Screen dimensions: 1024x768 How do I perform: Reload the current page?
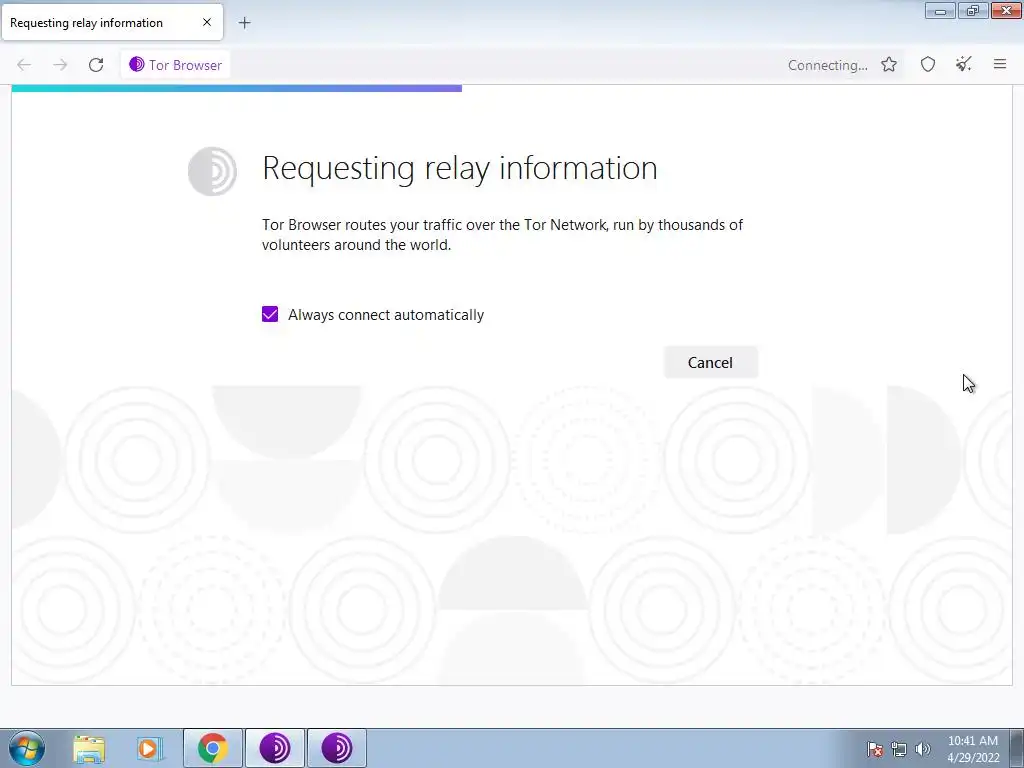(x=96, y=65)
